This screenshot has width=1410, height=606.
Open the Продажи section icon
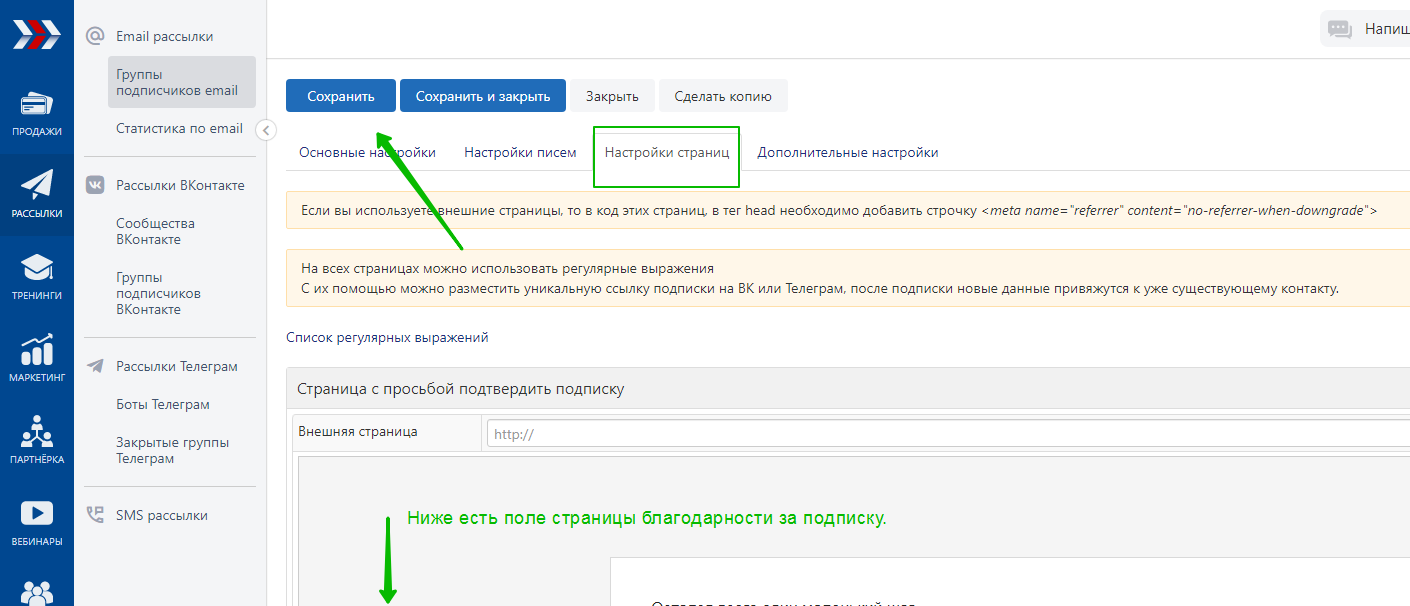(x=36, y=105)
